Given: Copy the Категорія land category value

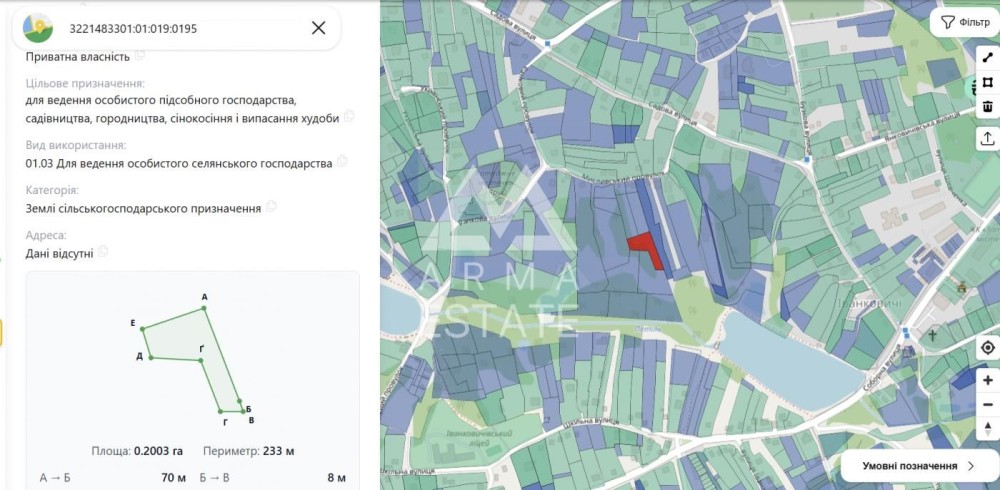Looking at the screenshot, I should [271, 206].
